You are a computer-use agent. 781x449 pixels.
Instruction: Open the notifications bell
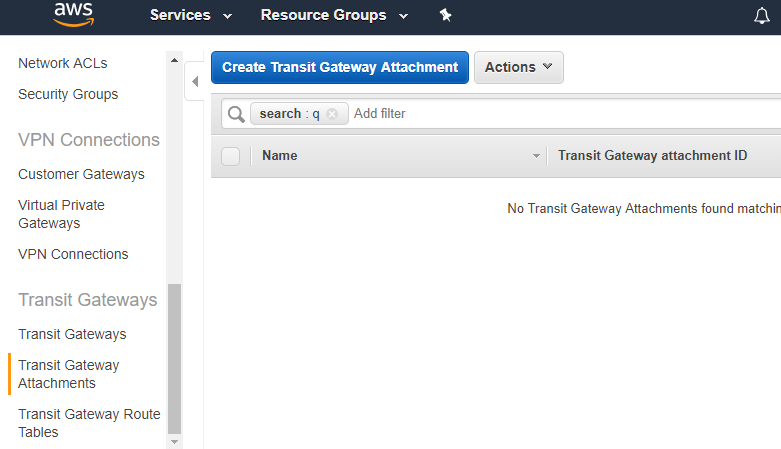762,16
